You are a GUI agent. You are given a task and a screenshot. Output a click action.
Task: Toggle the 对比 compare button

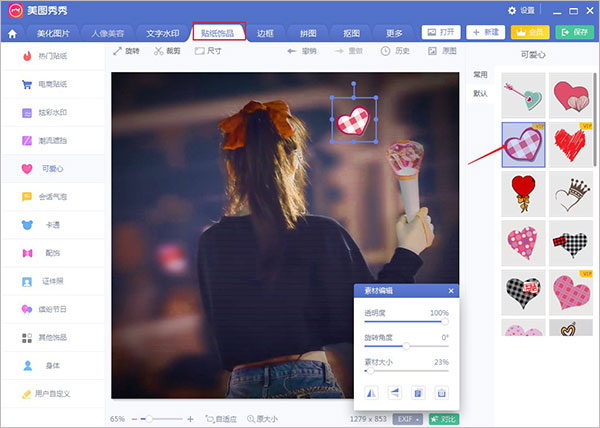444,419
